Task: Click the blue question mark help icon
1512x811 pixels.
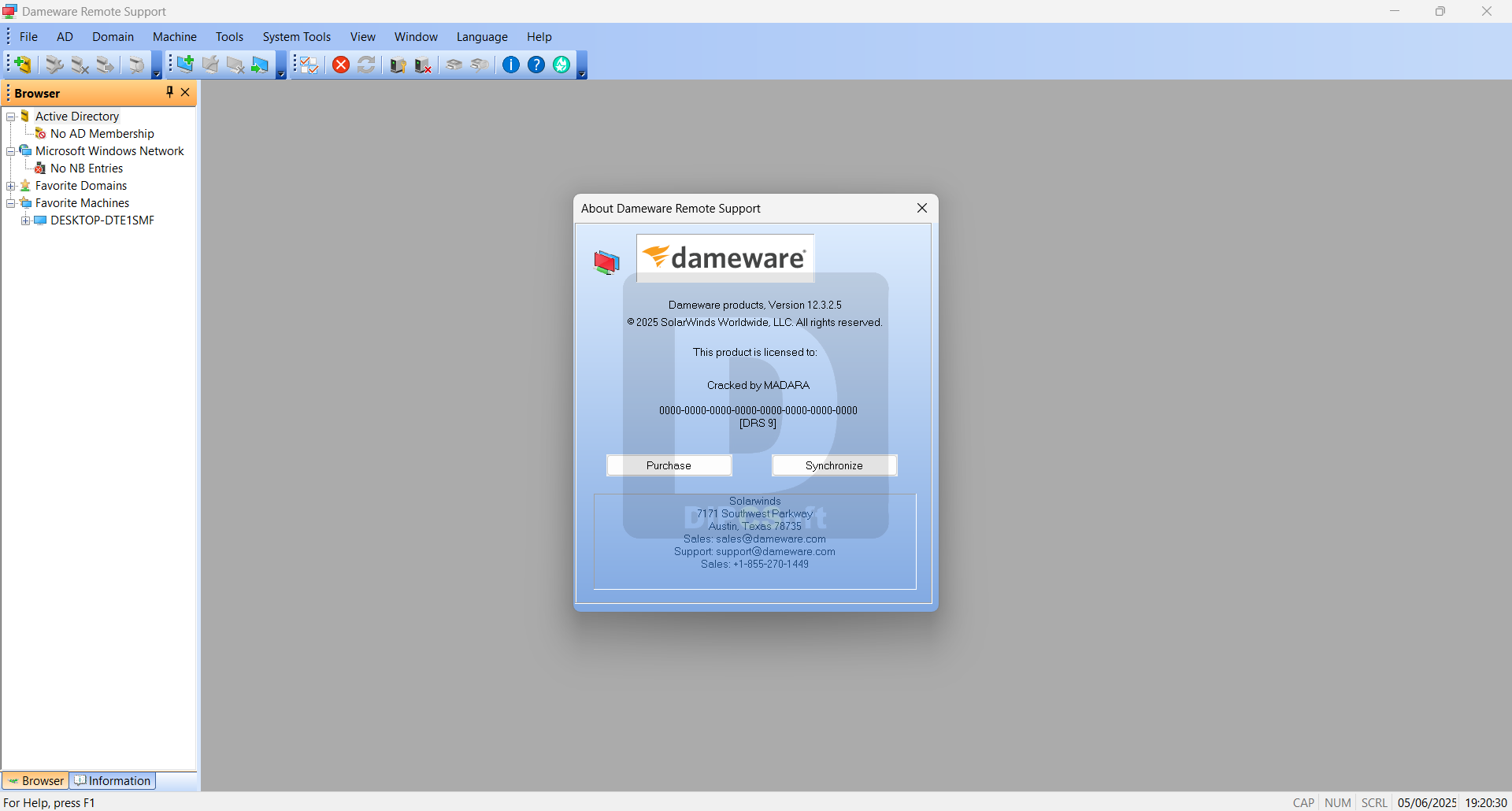Action: [x=536, y=65]
